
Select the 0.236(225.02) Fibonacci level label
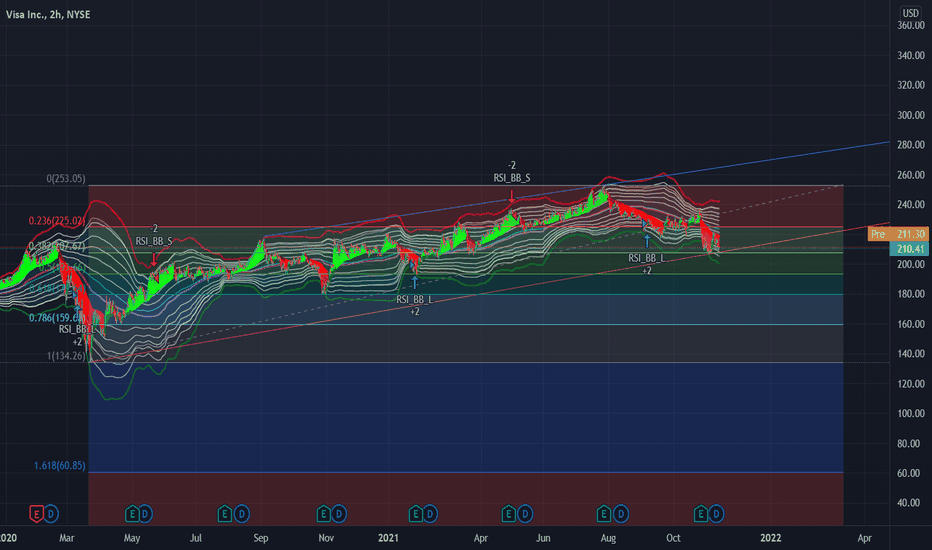tap(57, 221)
